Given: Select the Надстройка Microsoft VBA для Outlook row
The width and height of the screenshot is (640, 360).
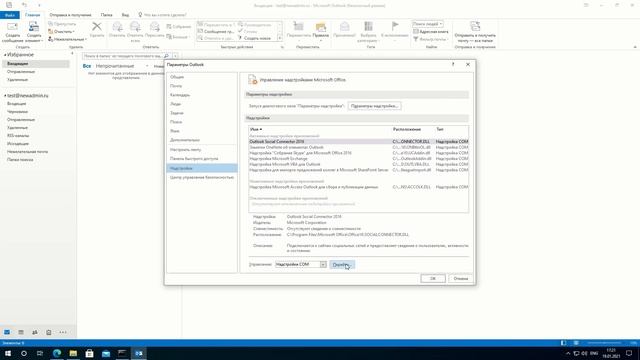Looking at the screenshot, I should click(x=358, y=164).
